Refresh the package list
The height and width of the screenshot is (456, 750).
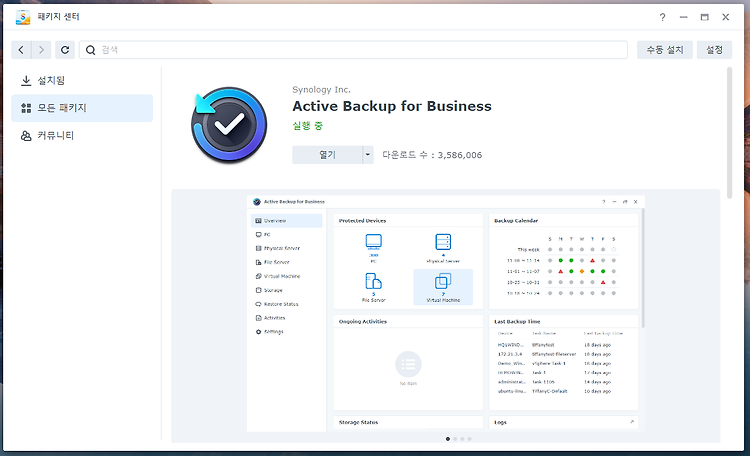pos(65,50)
